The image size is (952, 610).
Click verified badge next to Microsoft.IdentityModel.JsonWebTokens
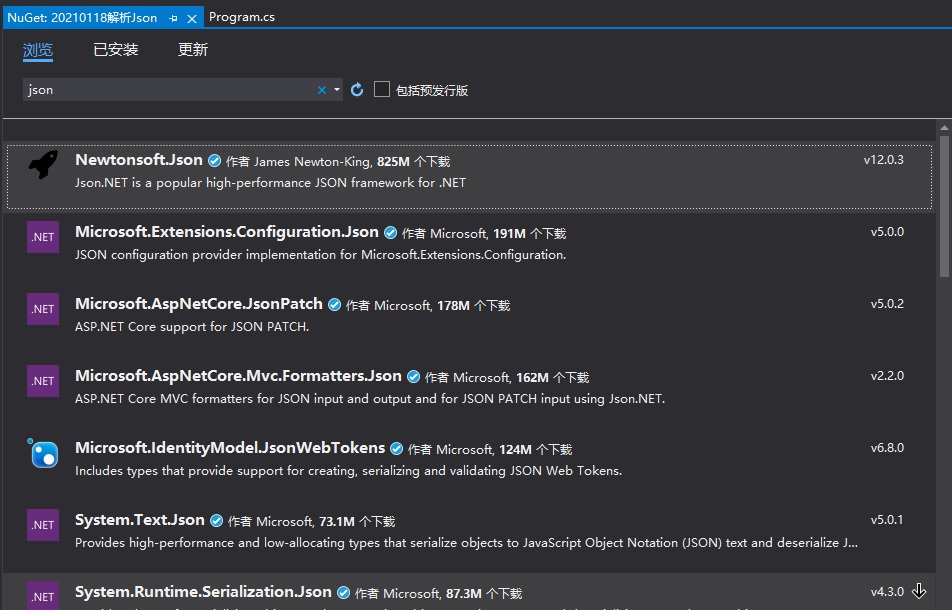click(x=396, y=449)
